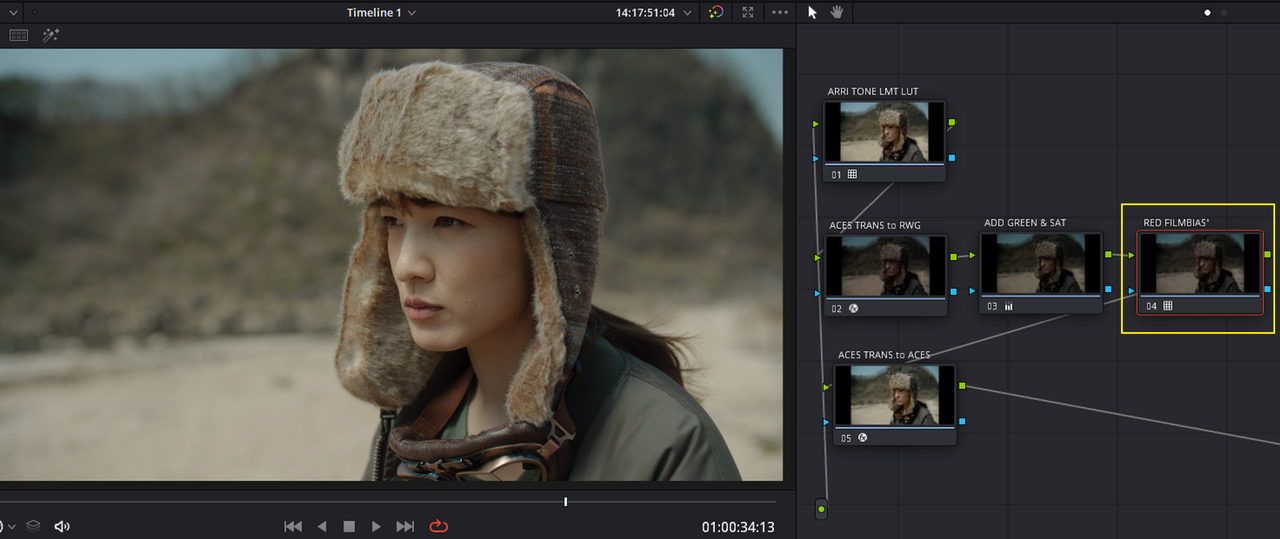Toggle the loop playback button
The width and height of the screenshot is (1280, 539).
[x=438, y=526]
